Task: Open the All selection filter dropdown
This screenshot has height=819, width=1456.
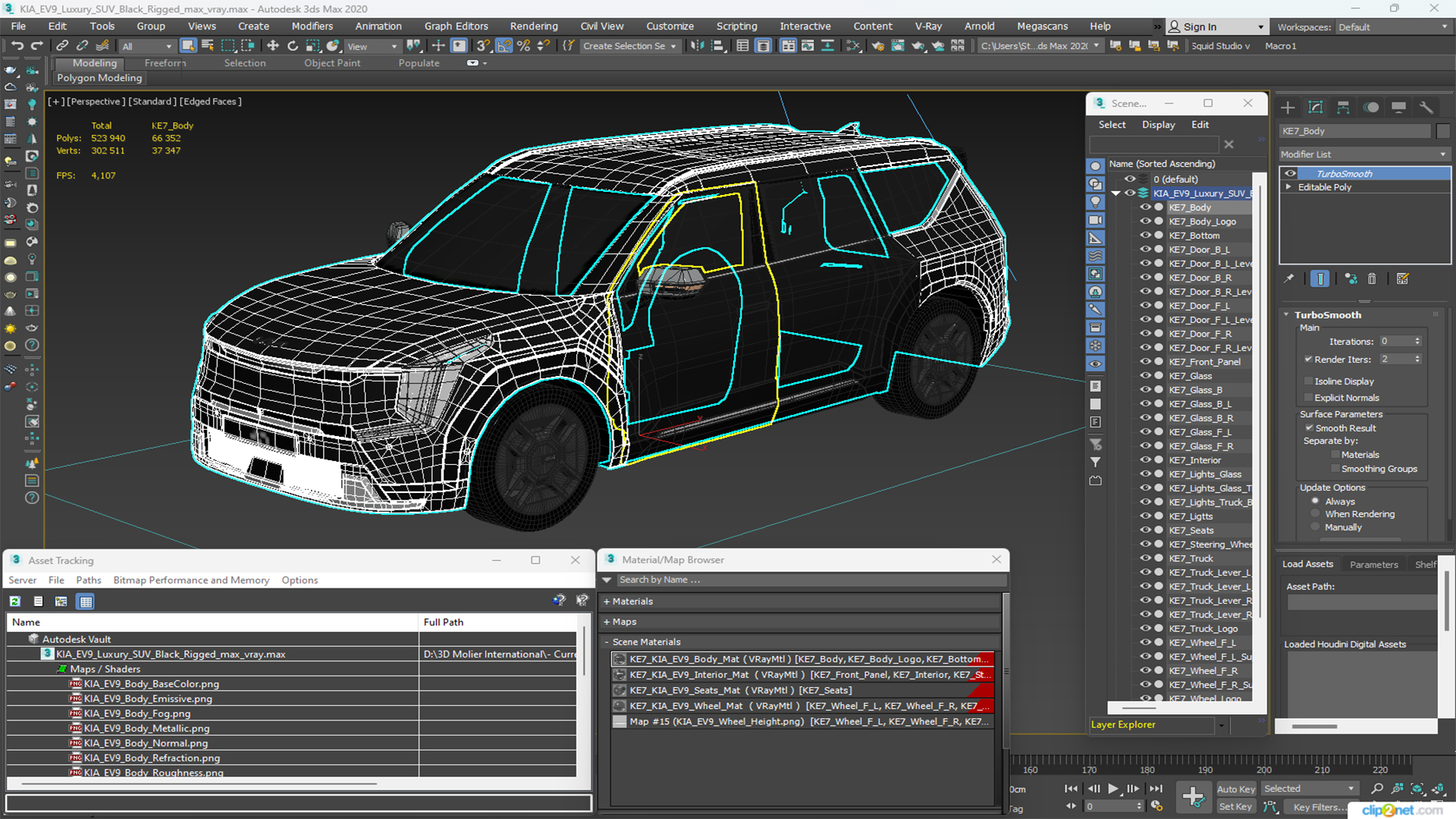Action: [147, 46]
